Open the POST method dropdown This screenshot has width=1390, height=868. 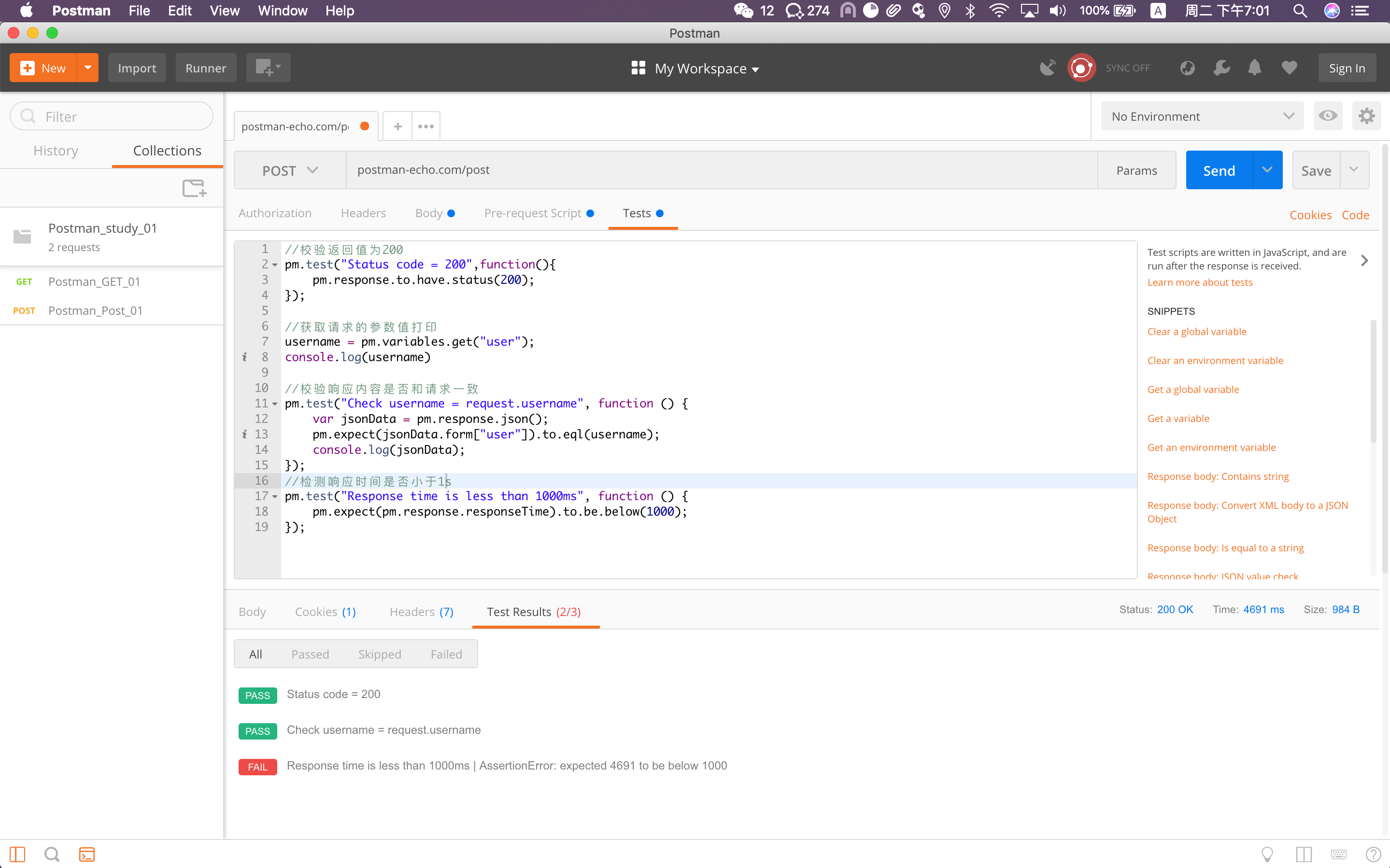coord(290,170)
